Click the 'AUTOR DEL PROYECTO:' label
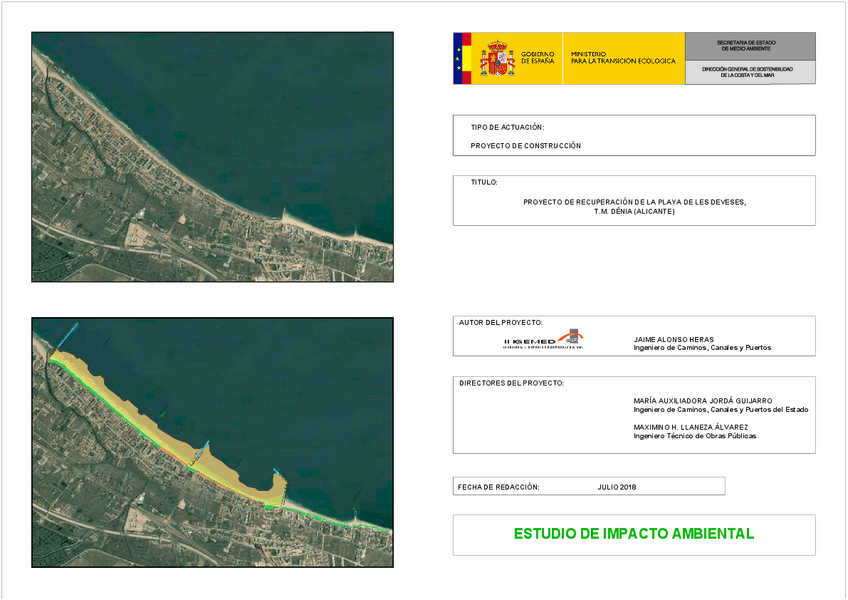The height and width of the screenshot is (600, 848). [500, 322]
